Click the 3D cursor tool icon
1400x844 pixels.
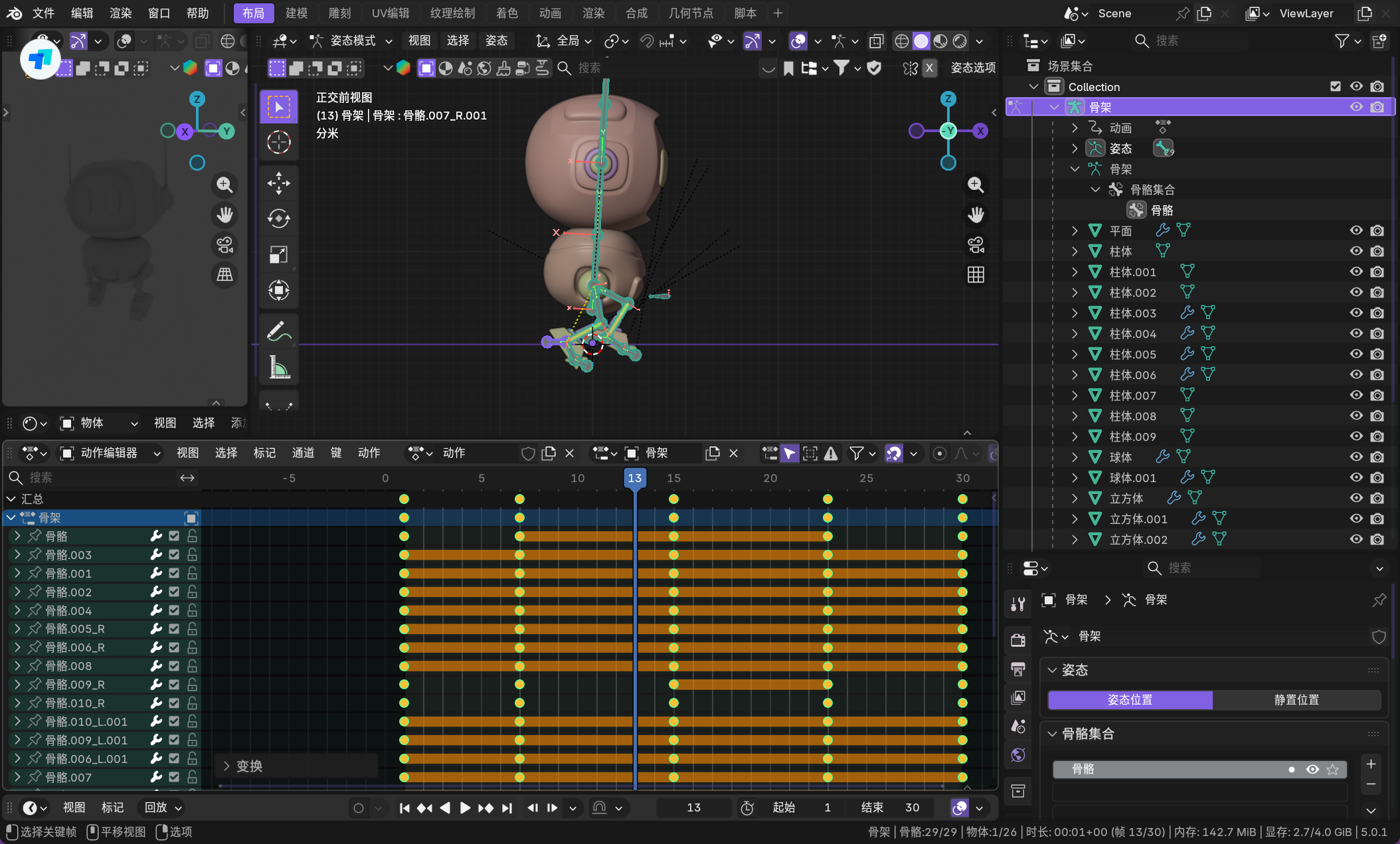(279, 142)
